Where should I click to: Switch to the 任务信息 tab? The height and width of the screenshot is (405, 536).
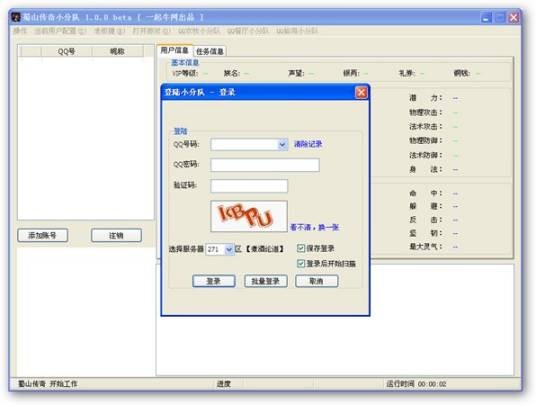[x=210, y=52]
